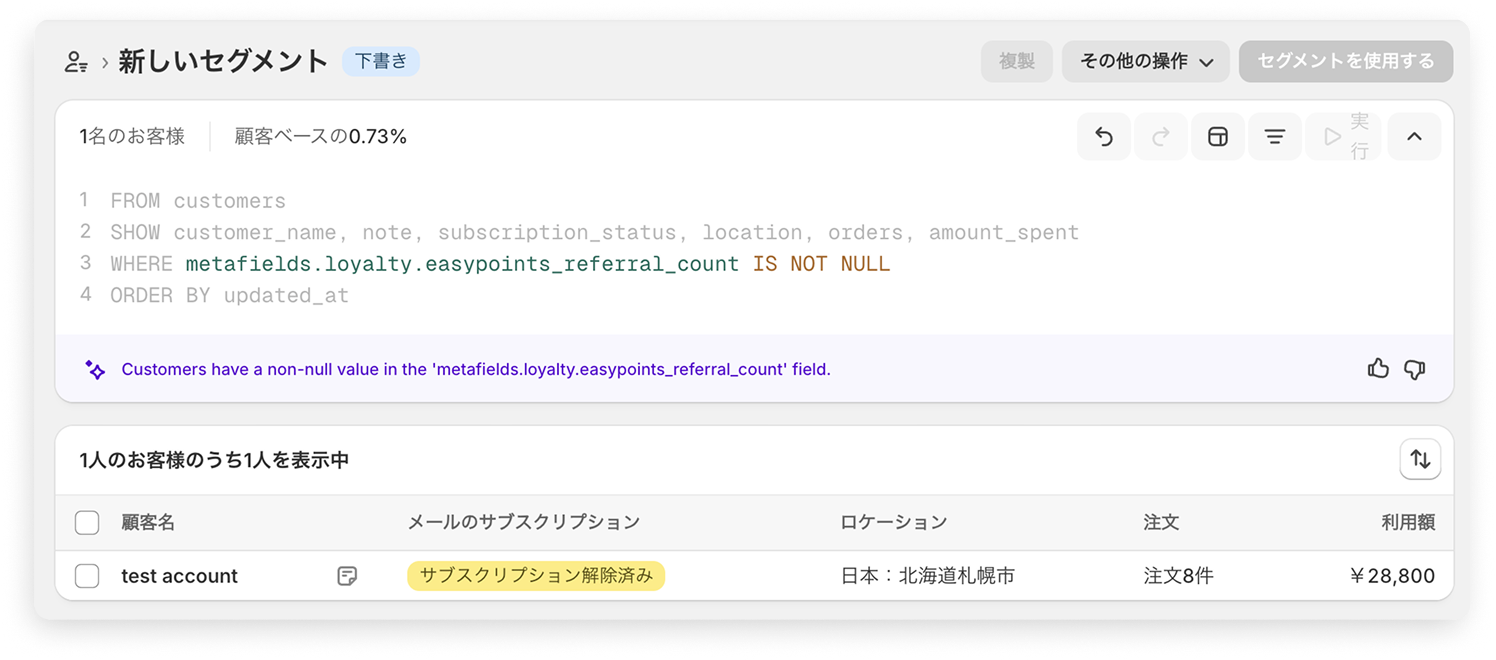Click 注文8件 orders cell
This screenshot has width=1496, height=660.
click(x=1179, y=576)
